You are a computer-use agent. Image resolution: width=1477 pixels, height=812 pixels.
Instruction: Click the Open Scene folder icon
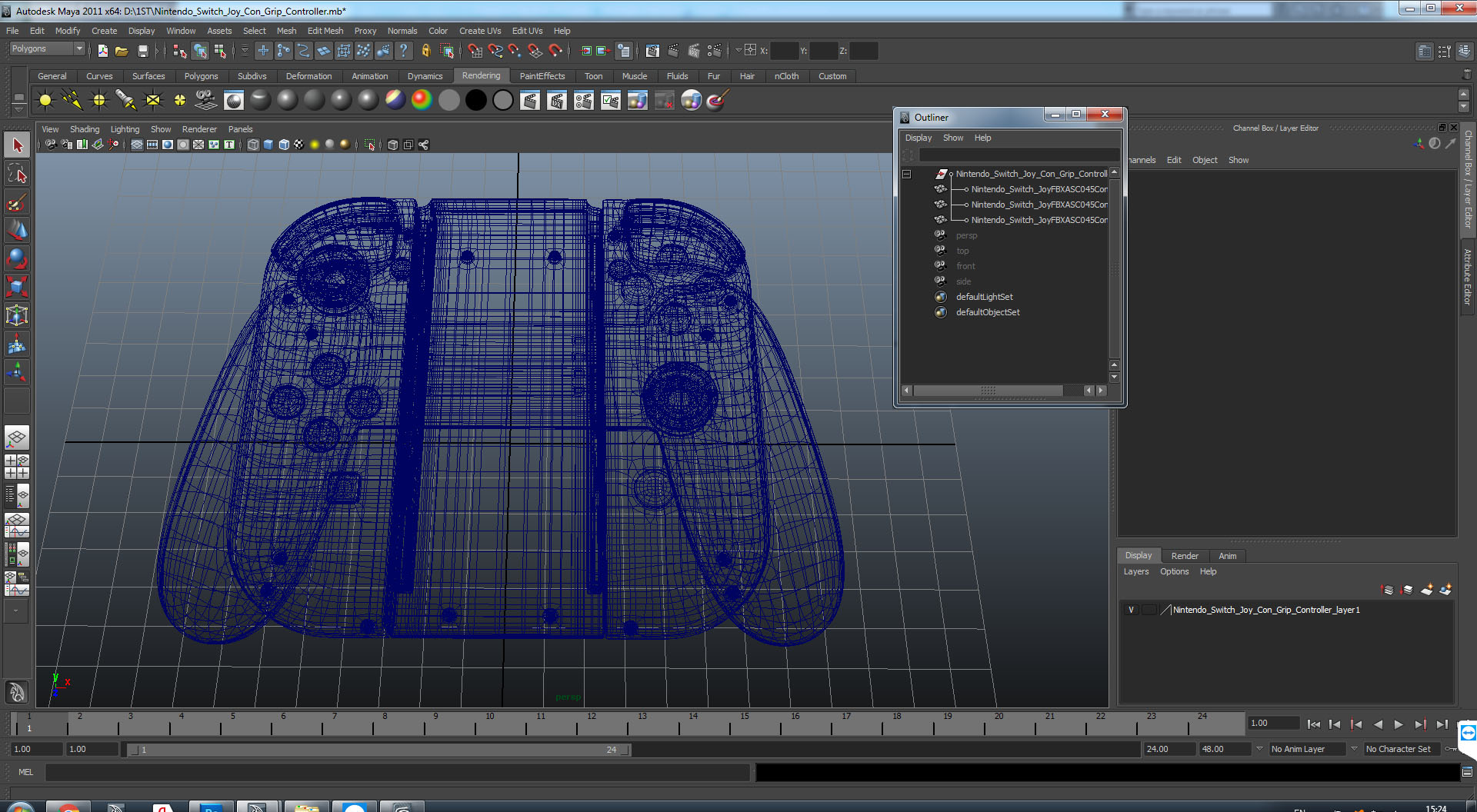(122, 51)
